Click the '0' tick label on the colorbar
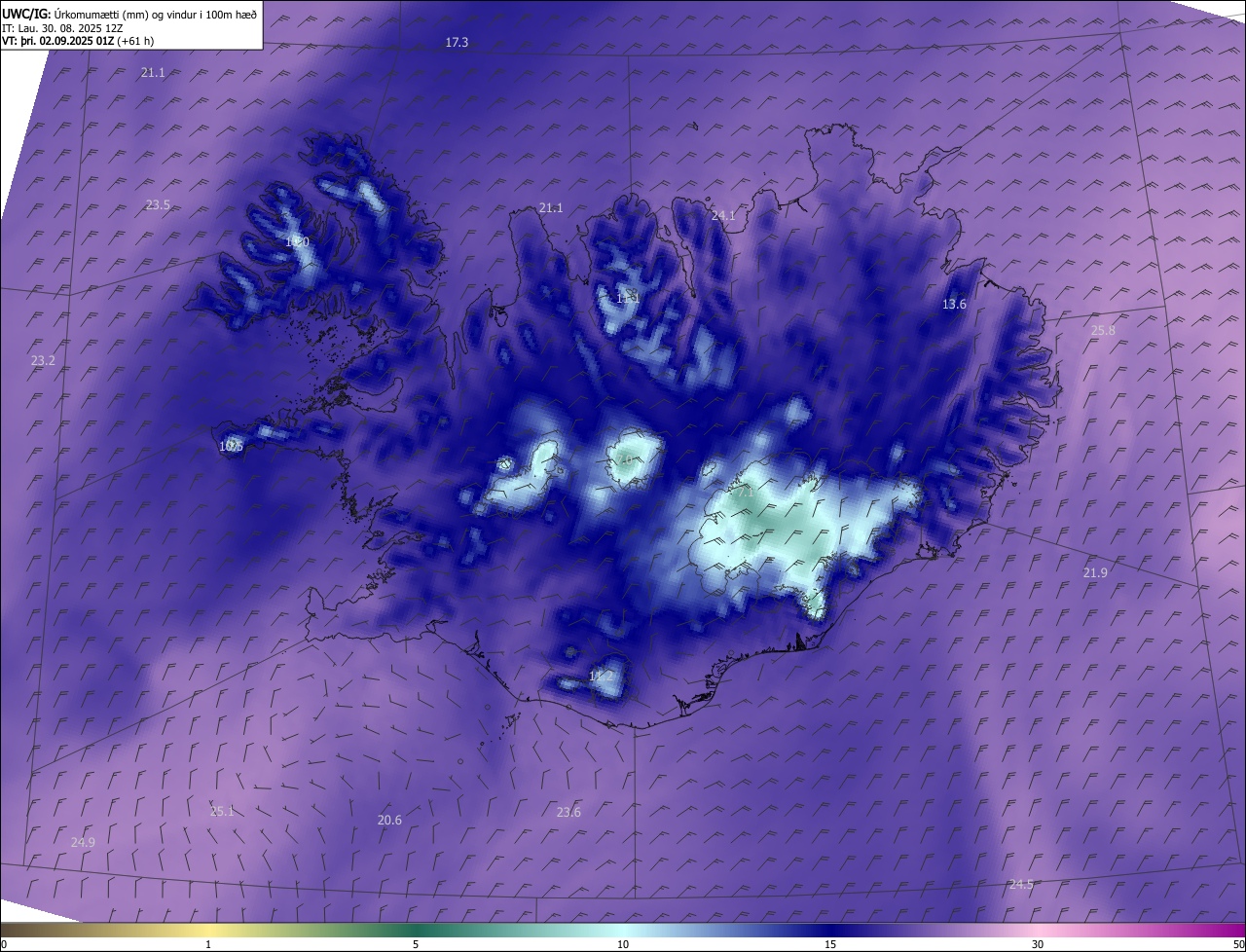 4,944
